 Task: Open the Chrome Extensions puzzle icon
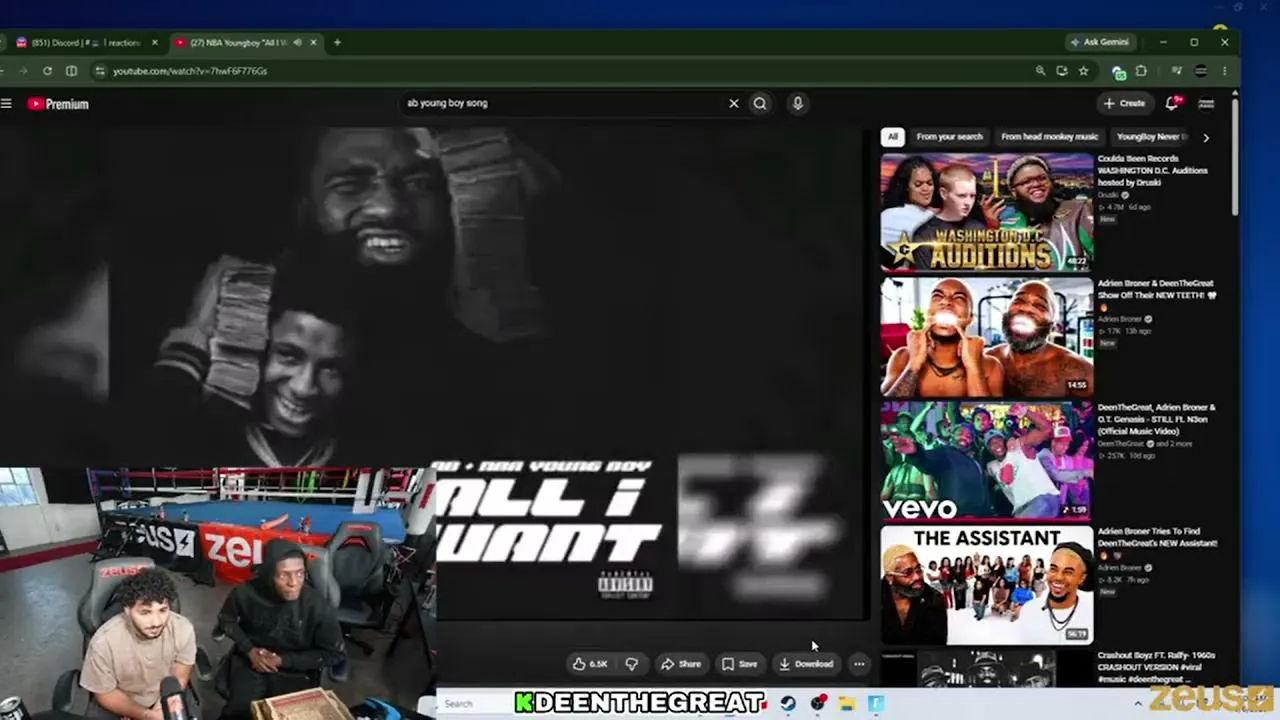pyautogui.click(x=1141, y=71)
